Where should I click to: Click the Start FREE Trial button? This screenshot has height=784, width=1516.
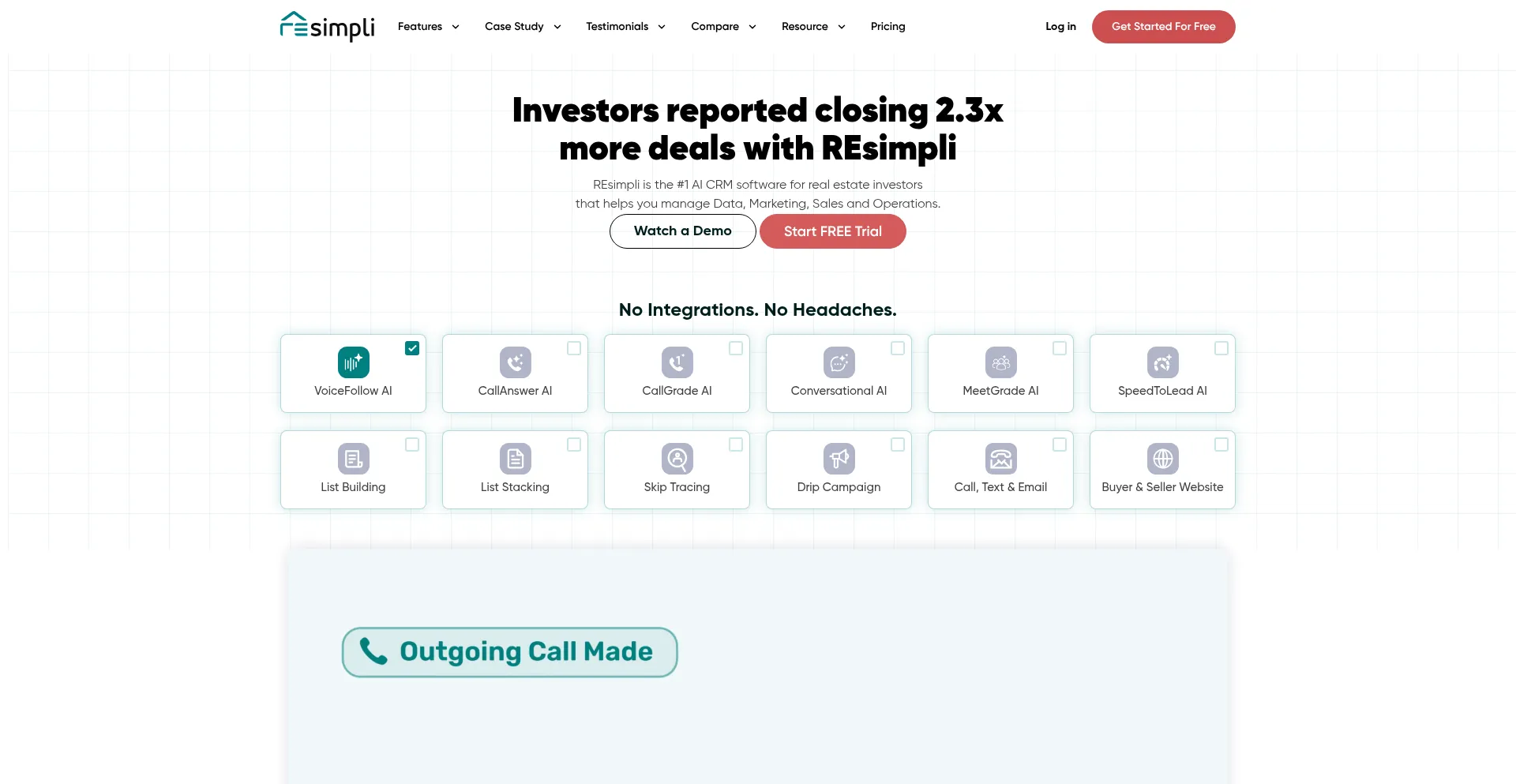[833, 231]
